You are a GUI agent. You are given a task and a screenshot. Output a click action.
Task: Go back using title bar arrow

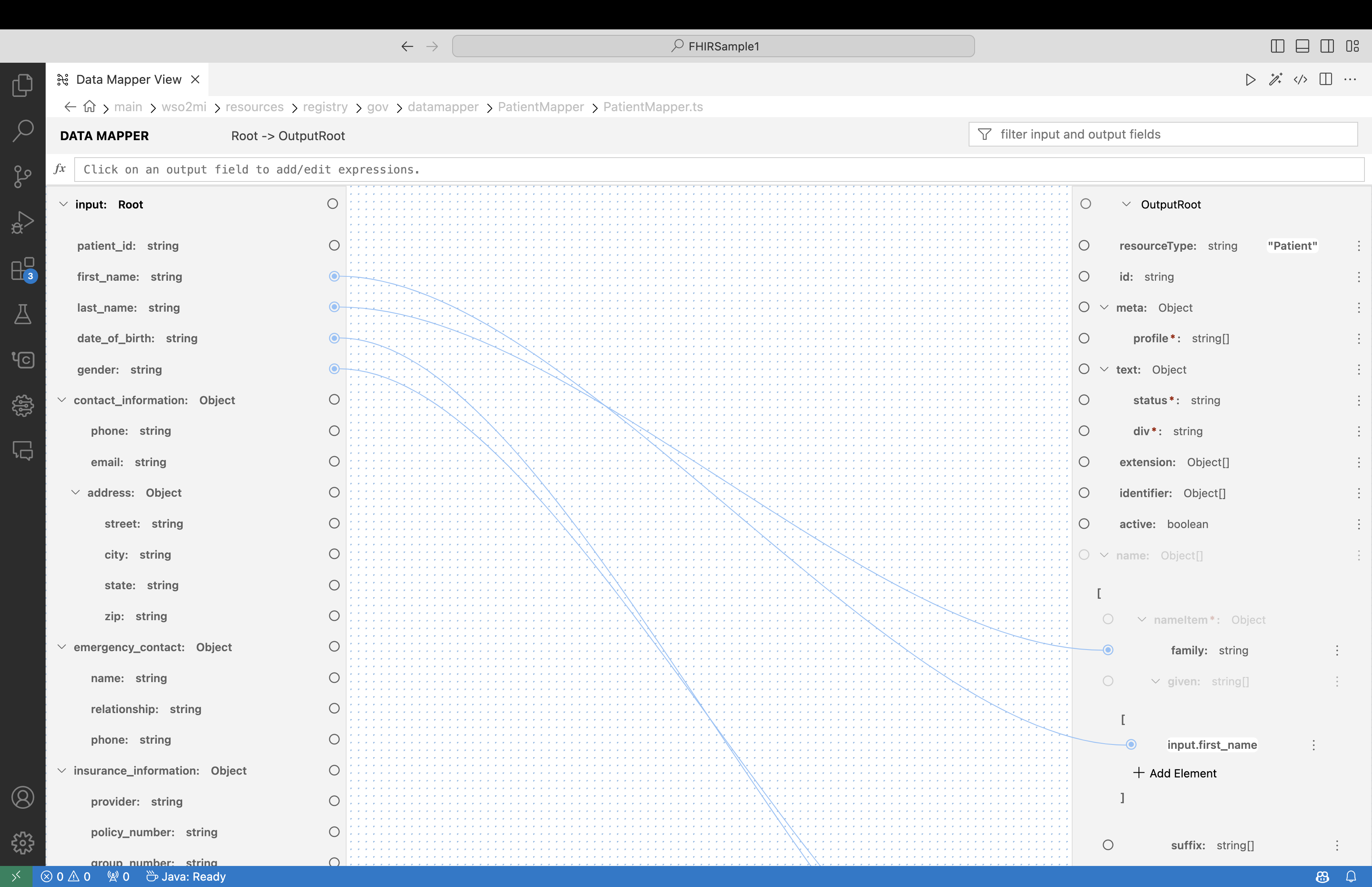click(407, 46)
